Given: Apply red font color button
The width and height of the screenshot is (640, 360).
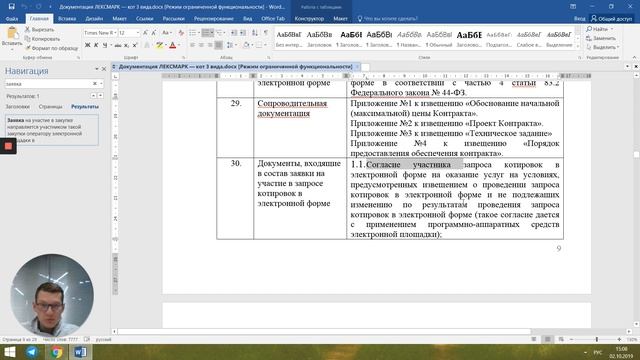Looking at the screenshot, I should pyautogui.click(x=173, y=45).
